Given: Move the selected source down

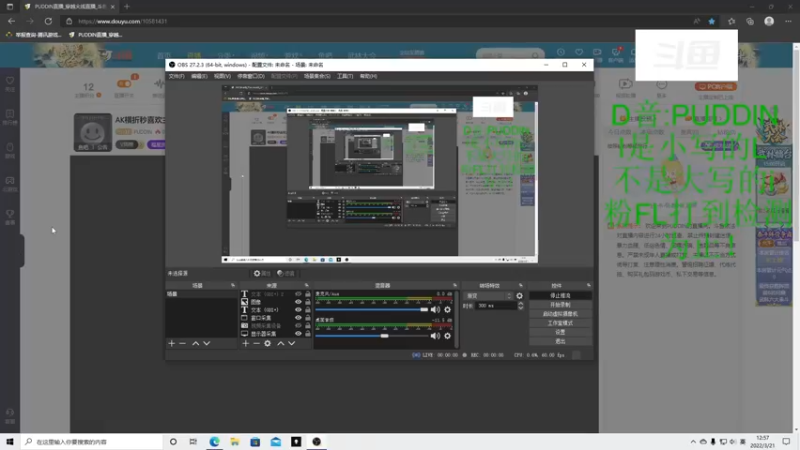Looking at the screenshot, I should tap(292, 343).
